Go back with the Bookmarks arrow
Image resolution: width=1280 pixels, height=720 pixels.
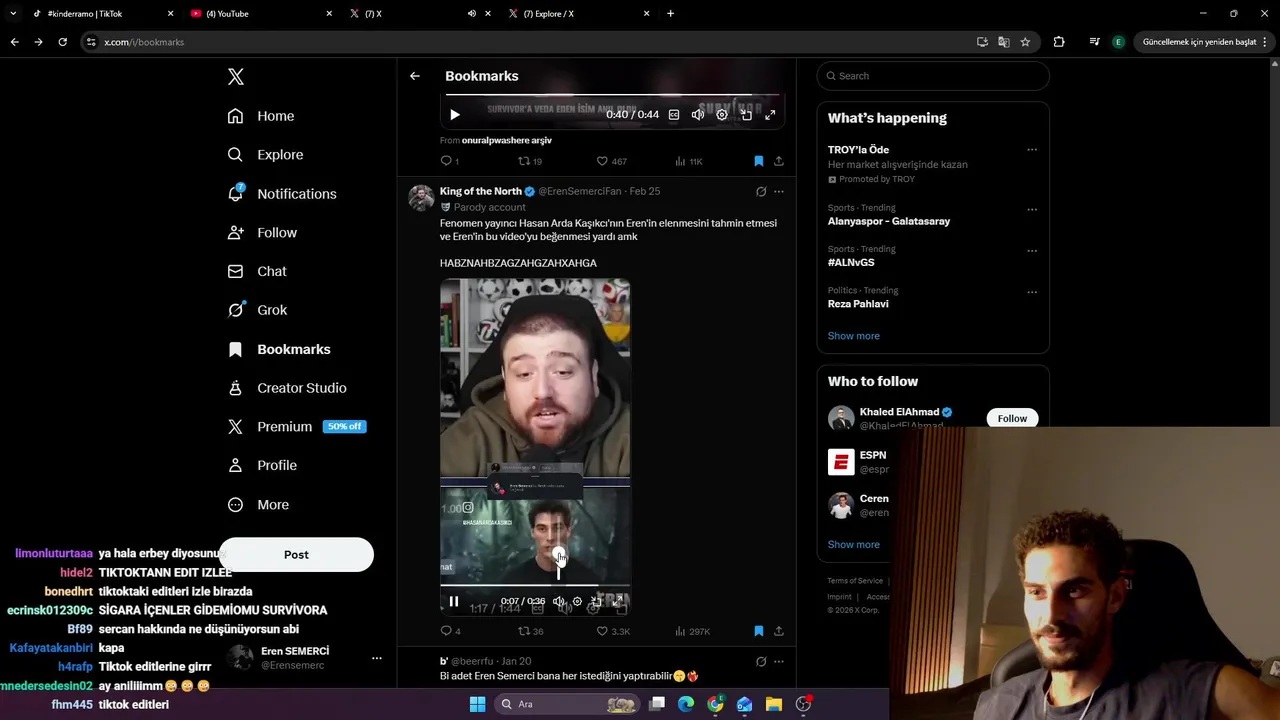click(x=415, y=76)
